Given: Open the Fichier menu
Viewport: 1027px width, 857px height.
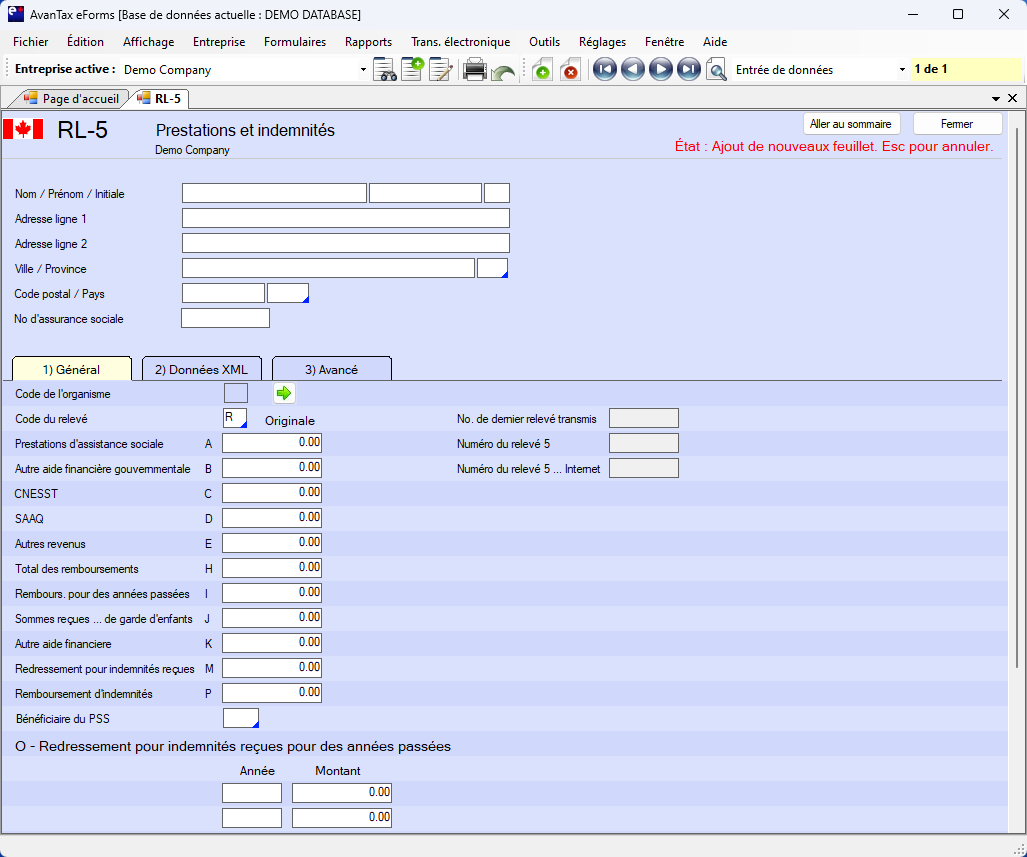Looking at the screenshot, I should (31, 42).
